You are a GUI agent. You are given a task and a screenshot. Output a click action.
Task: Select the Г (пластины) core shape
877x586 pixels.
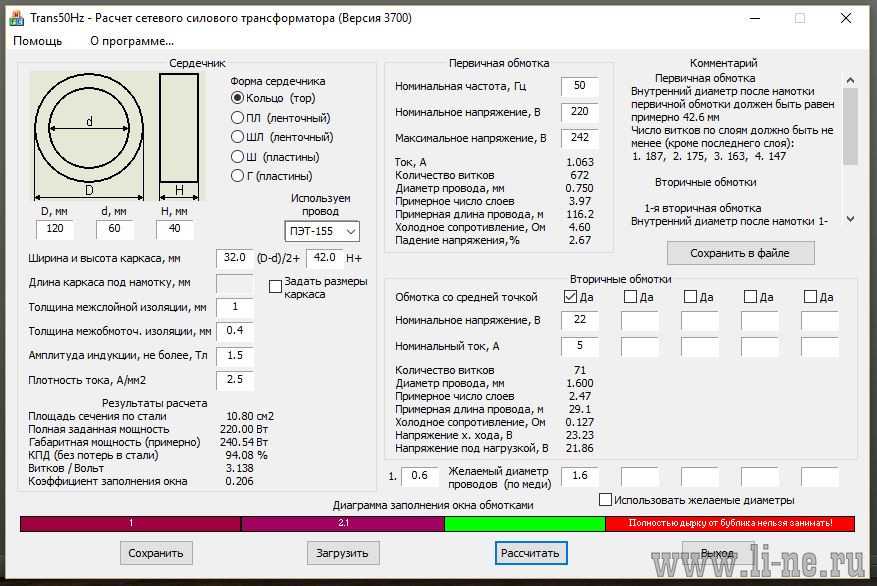271,176
